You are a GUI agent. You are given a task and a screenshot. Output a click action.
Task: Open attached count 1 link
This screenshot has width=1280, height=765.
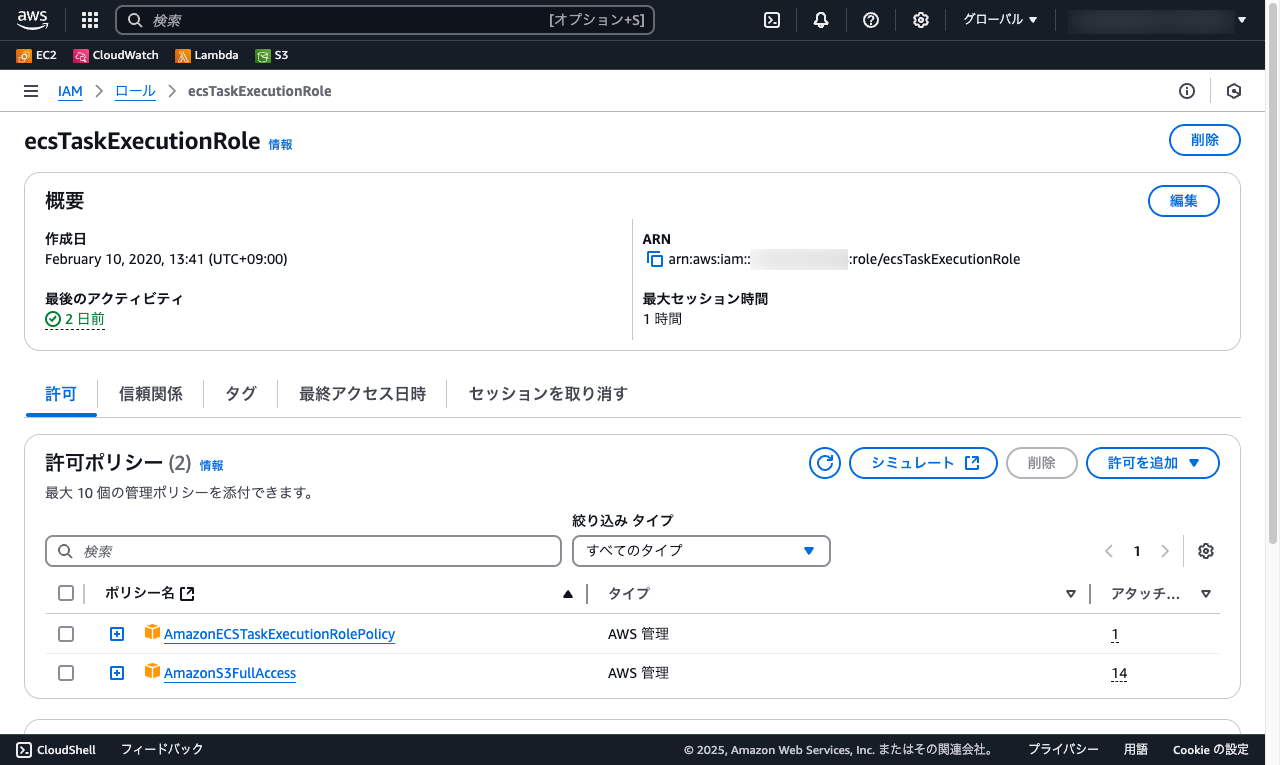tap(1115, 635)
